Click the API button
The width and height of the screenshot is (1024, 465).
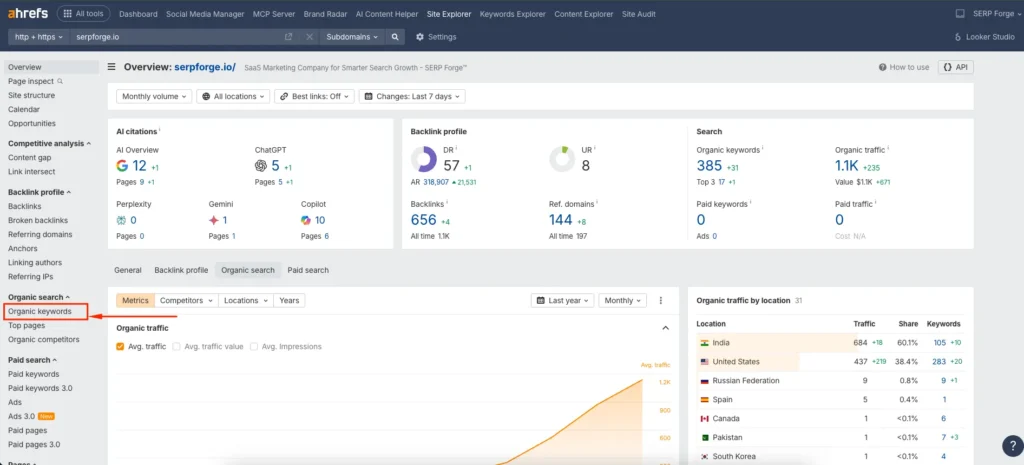pyautogui.click(x=957, y=67)
